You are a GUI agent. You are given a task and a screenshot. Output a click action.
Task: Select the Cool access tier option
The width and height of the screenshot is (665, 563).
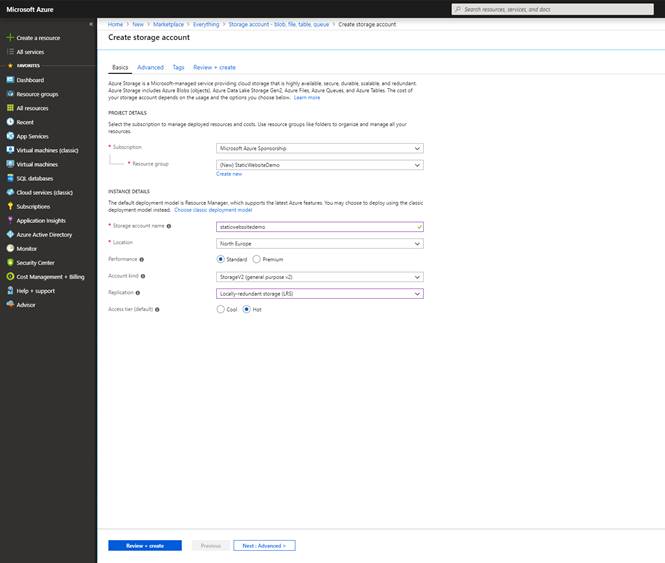click(221, 309)
